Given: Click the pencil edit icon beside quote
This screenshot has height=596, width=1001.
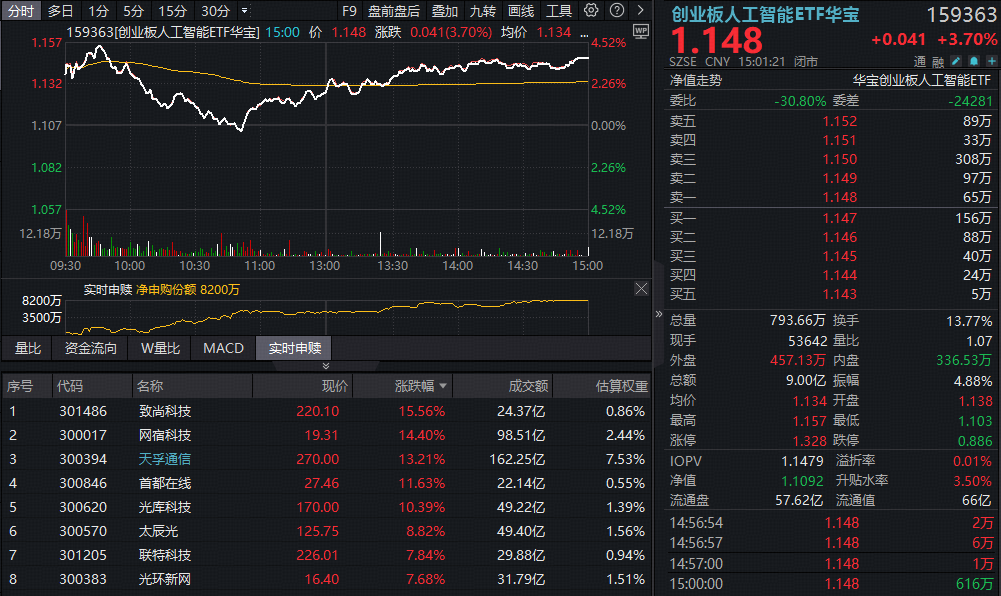Looking at the screenshot, I should coord(953,61).
